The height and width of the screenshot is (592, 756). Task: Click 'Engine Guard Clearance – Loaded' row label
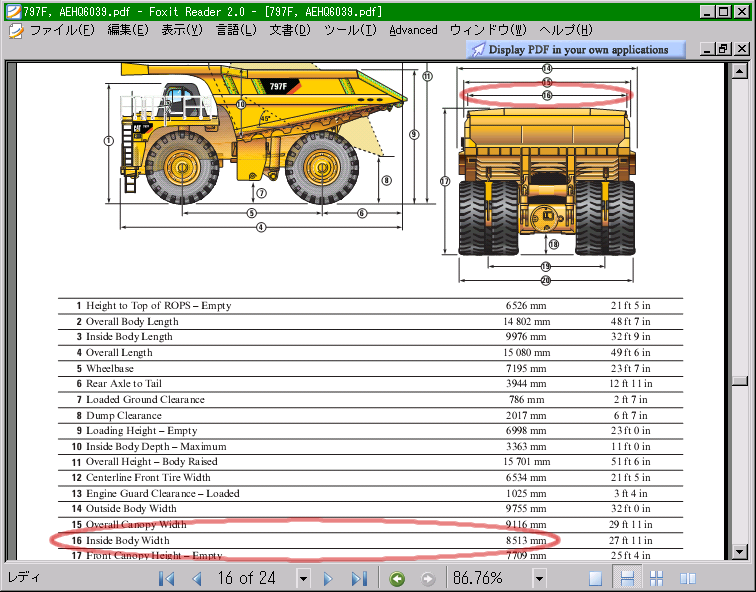pyautogui.click(x=163, y=494)
